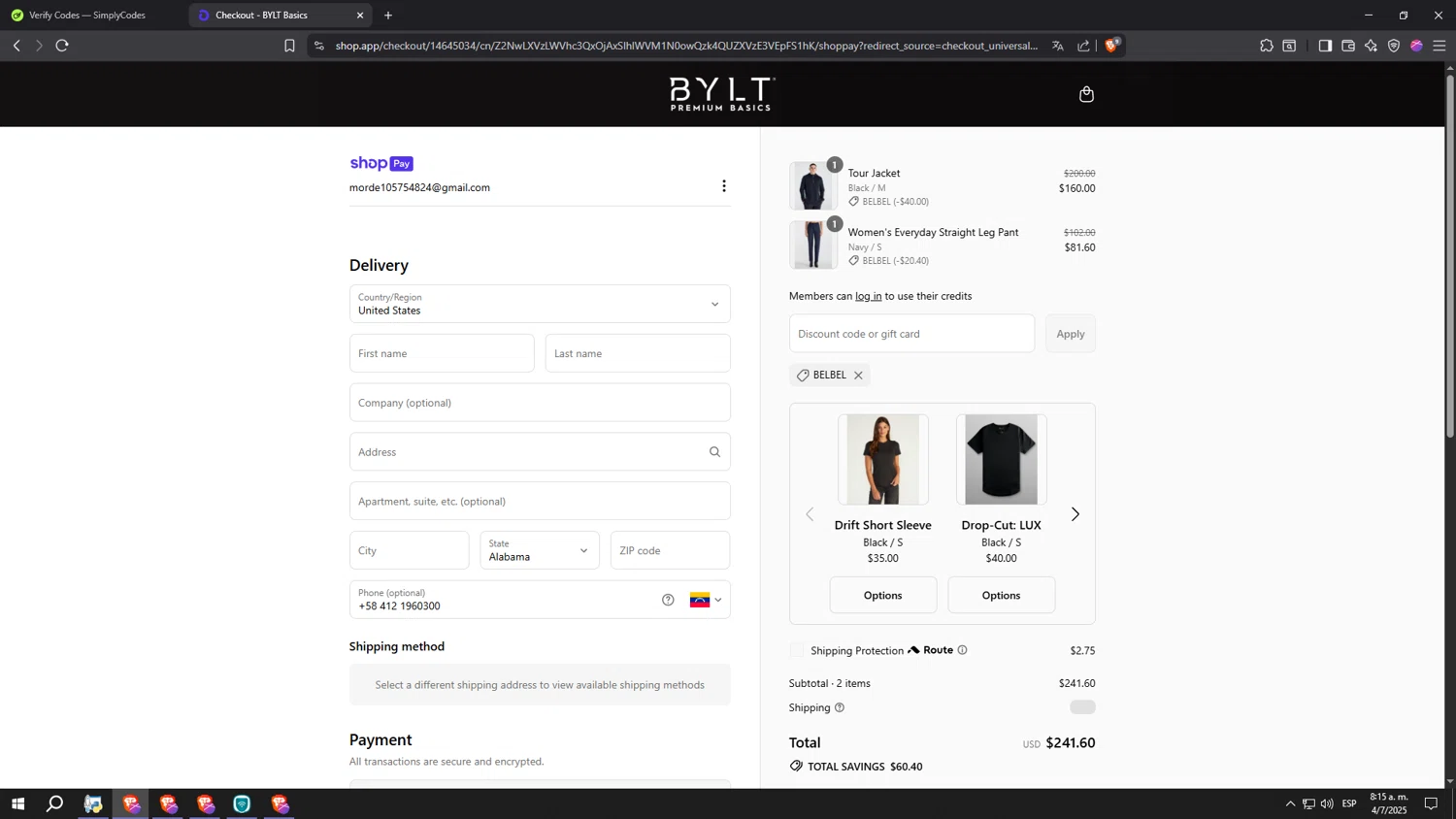
Task: Click the Drift Short Sleeve product image
Action: click(x=883, y=460)
